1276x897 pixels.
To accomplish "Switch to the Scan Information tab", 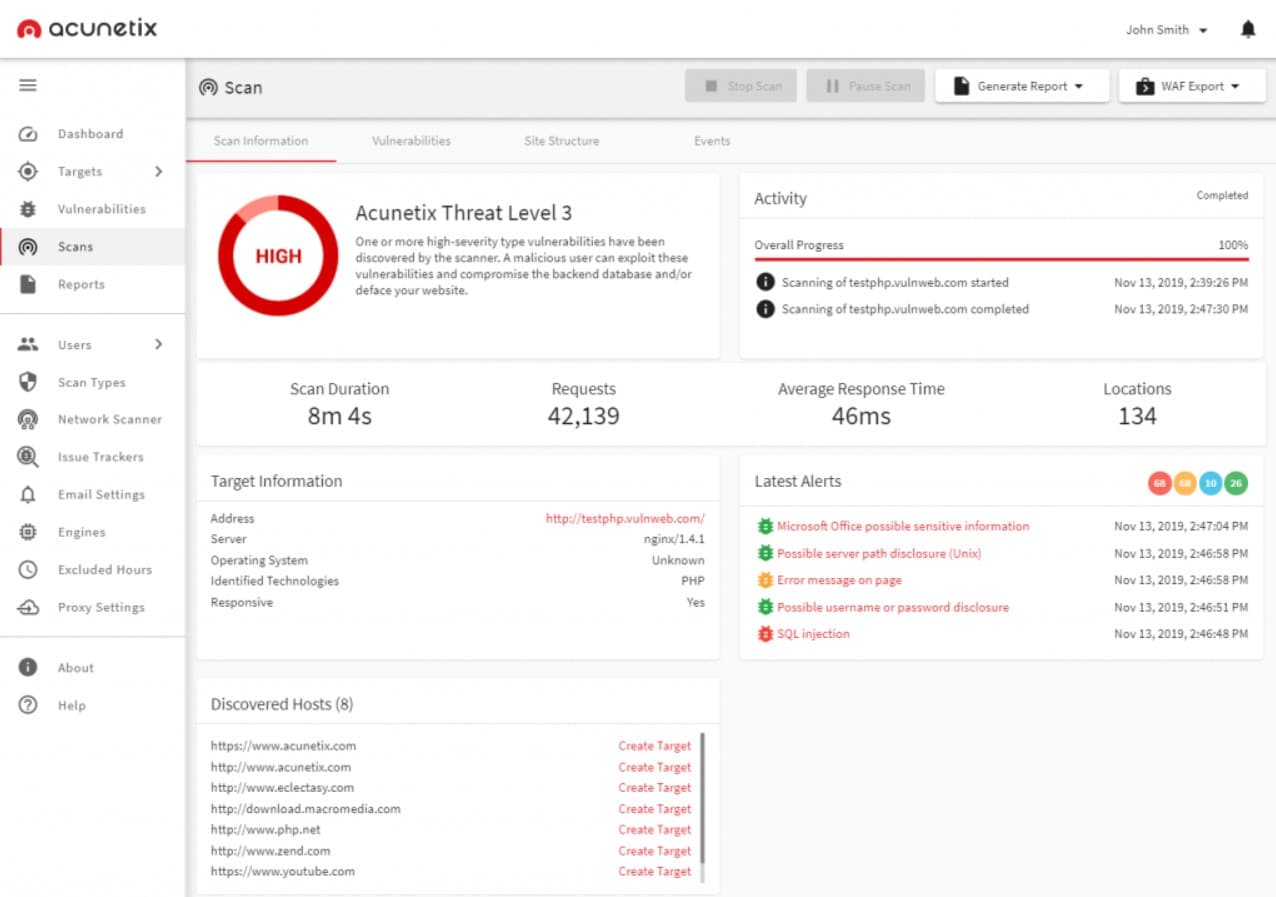I will coord(261,141).
